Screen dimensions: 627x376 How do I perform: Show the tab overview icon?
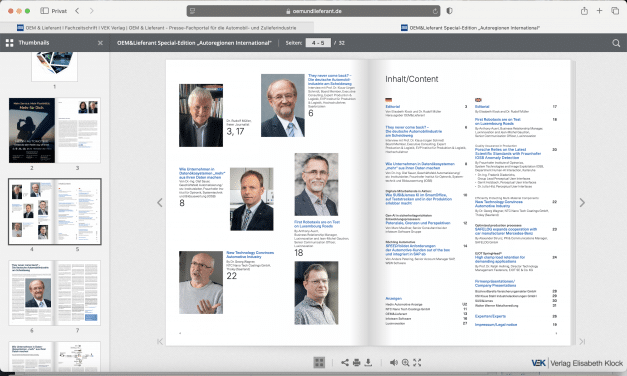(x=615, y=11)
